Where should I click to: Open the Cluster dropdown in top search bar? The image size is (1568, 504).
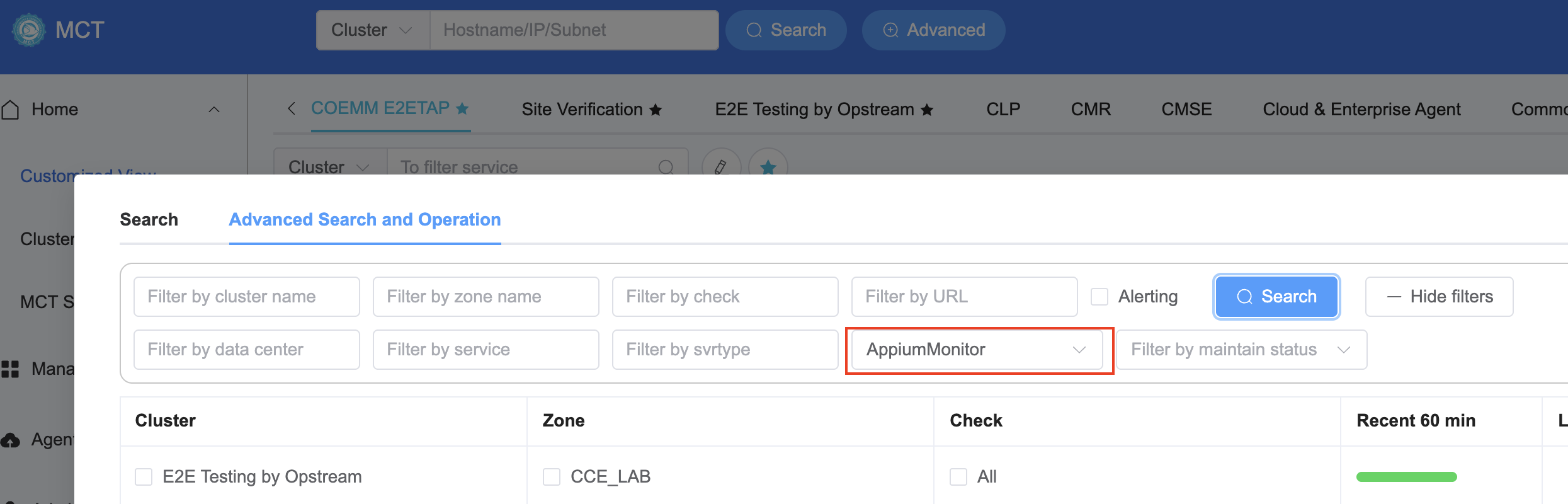tap(372, 30)
